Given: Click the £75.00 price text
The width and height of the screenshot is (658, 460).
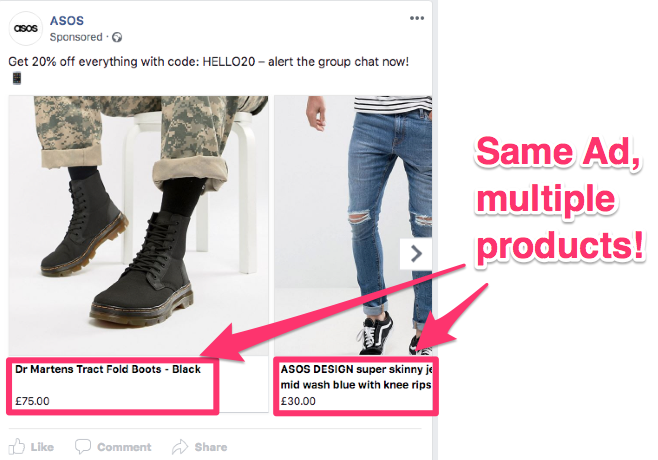Looking at the screenshot, I should [32, 401].
